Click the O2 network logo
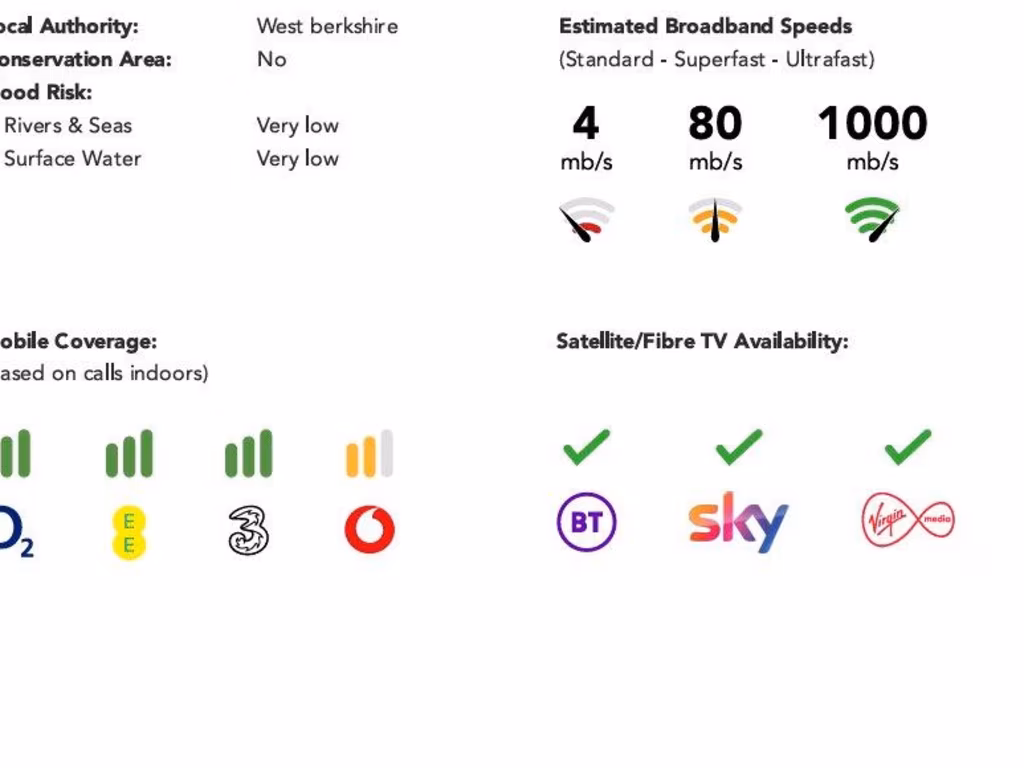Image resolution: width=1024 pixels, height=768 pixels. (14, 531)
